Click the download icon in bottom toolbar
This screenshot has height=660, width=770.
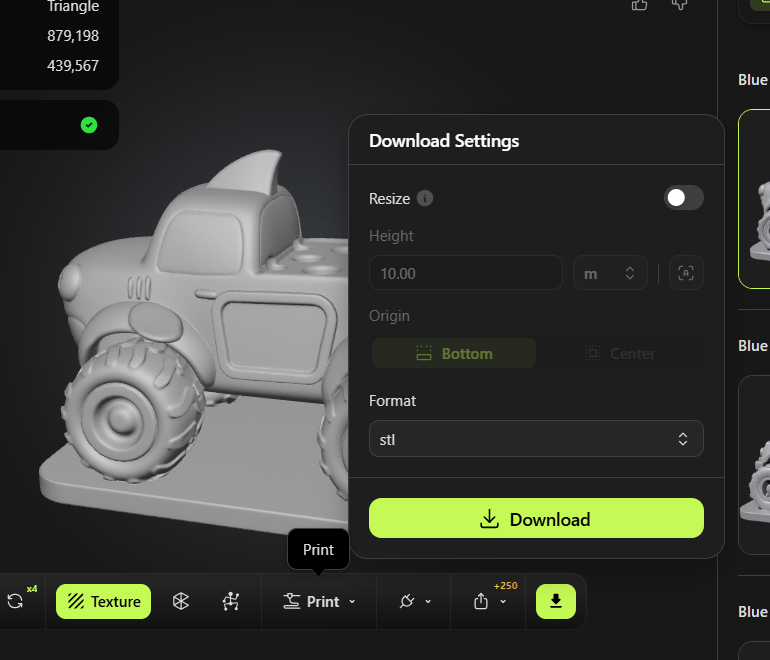click(x=555, y=601)
